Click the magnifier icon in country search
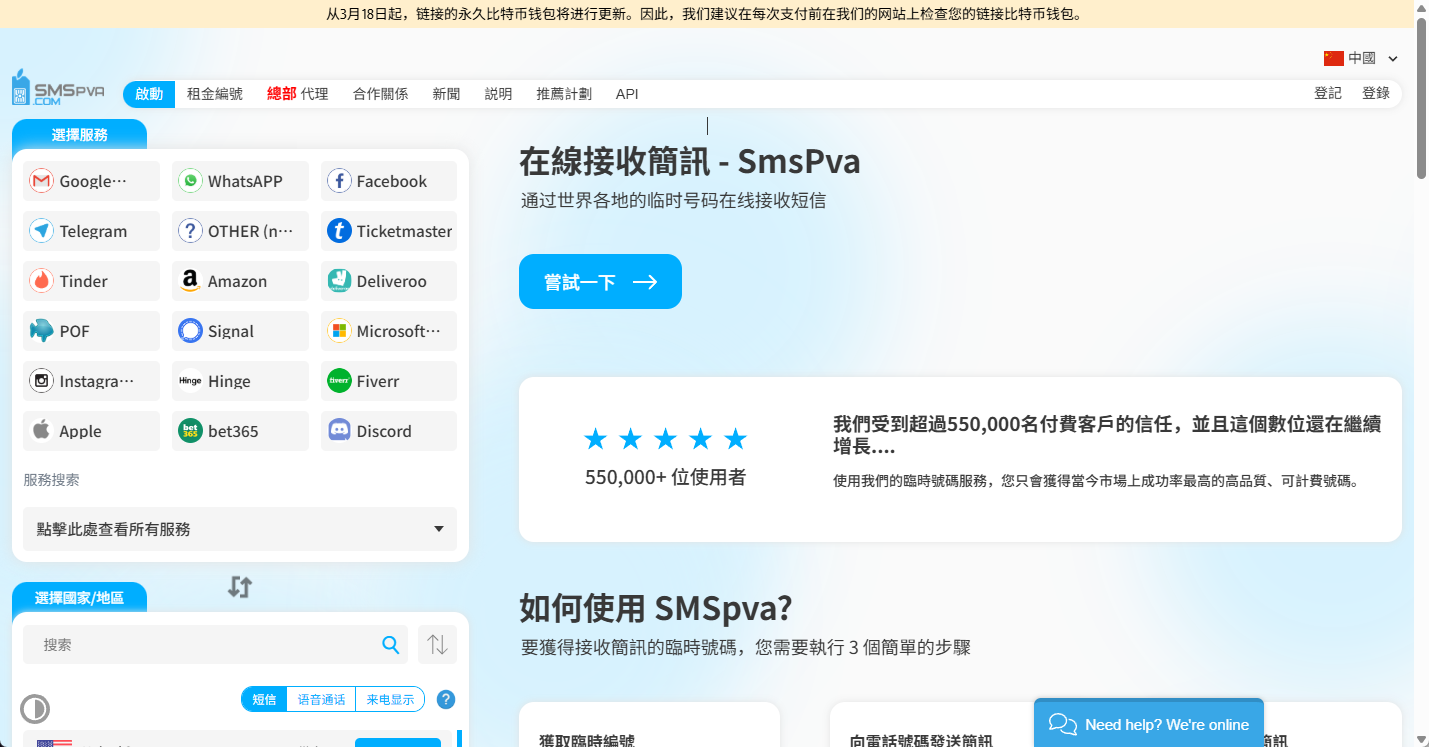Image resolution: width=1429 pixels, height=747 pixels. point(391,645)
